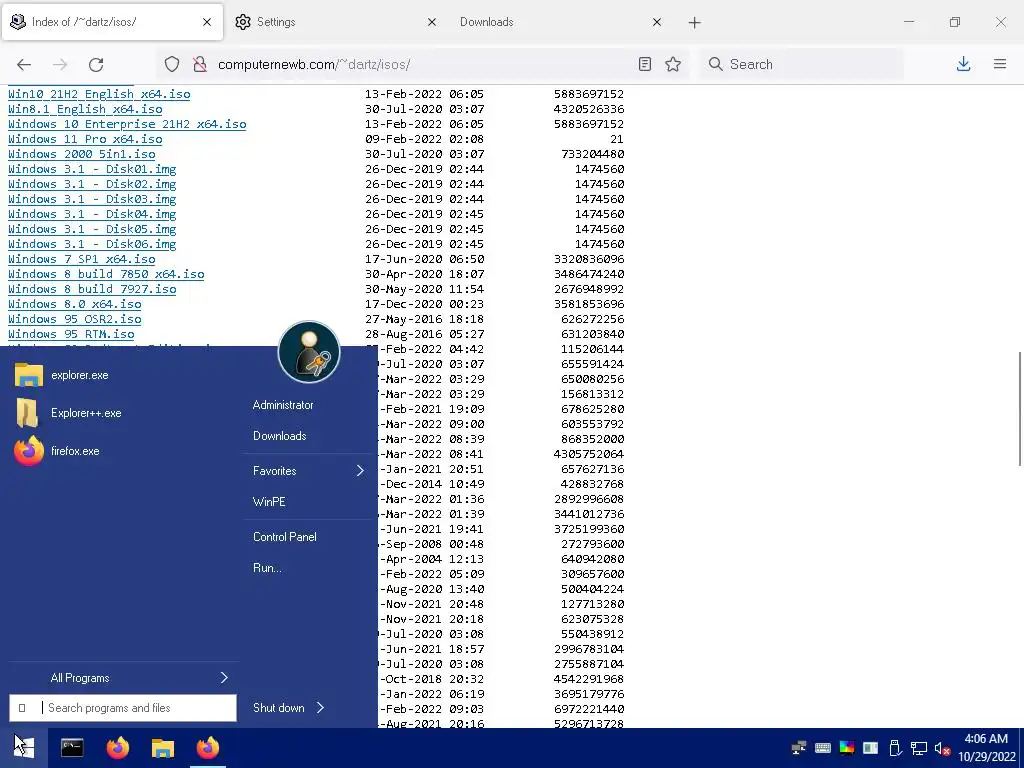1024x768 pixels.
Task: Click the forward navigation arrow
Action: tap(60, 64)
